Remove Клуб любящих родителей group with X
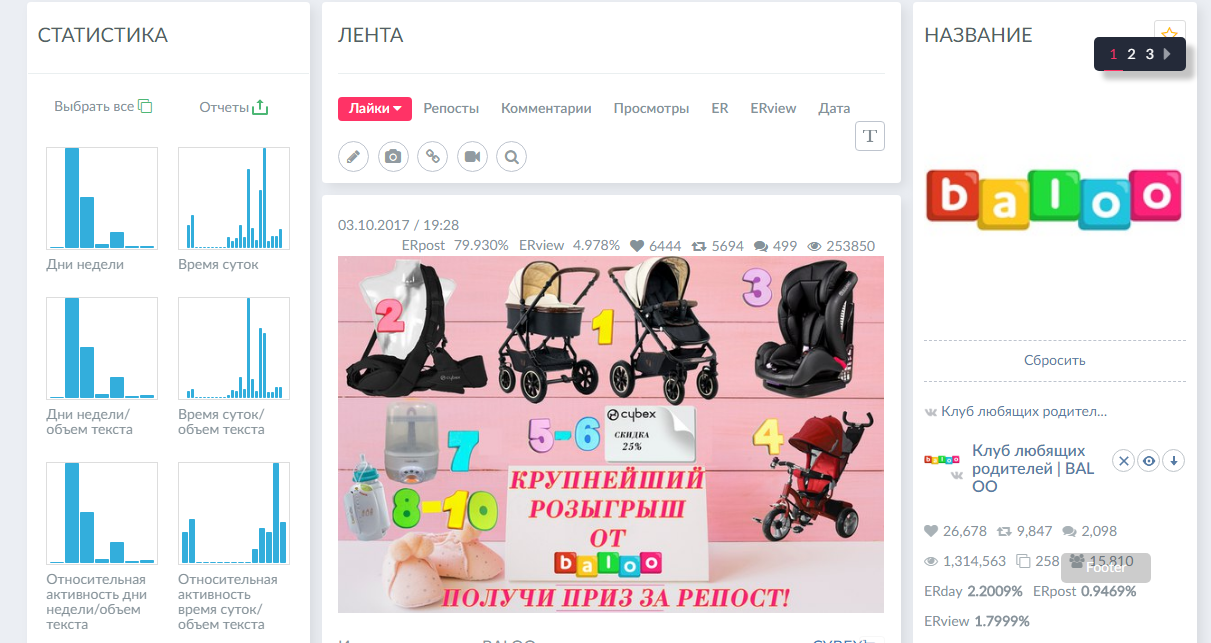1211x643 pixels. [1123, 461]
